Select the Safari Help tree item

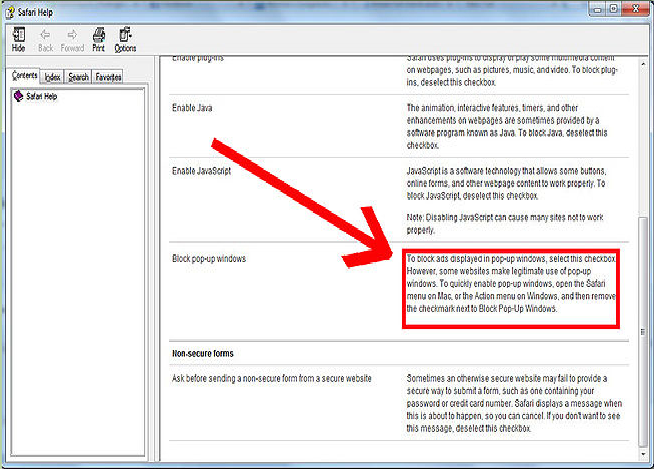(41, 96)
